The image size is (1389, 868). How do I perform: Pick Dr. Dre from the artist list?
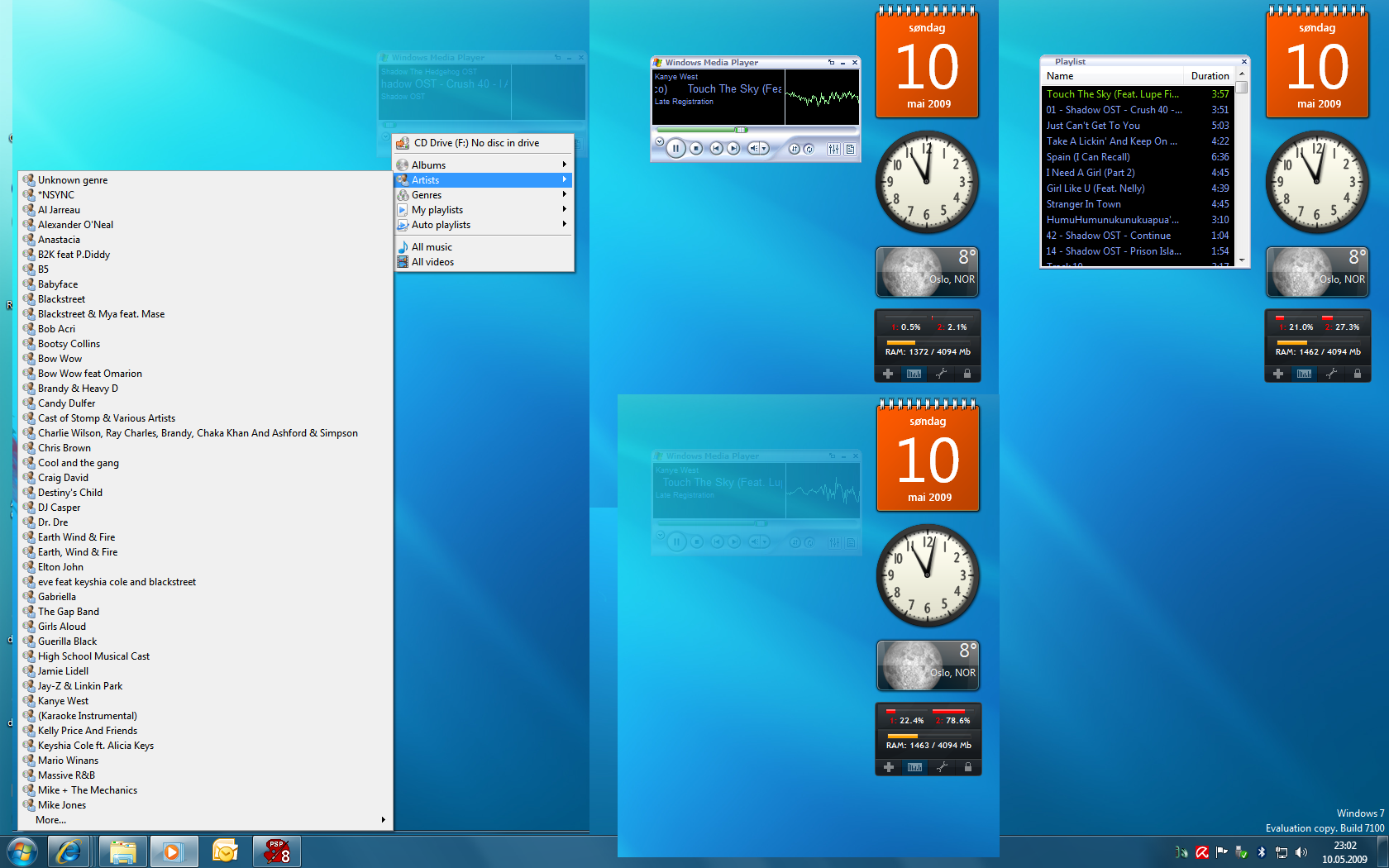tap(205, 522)
